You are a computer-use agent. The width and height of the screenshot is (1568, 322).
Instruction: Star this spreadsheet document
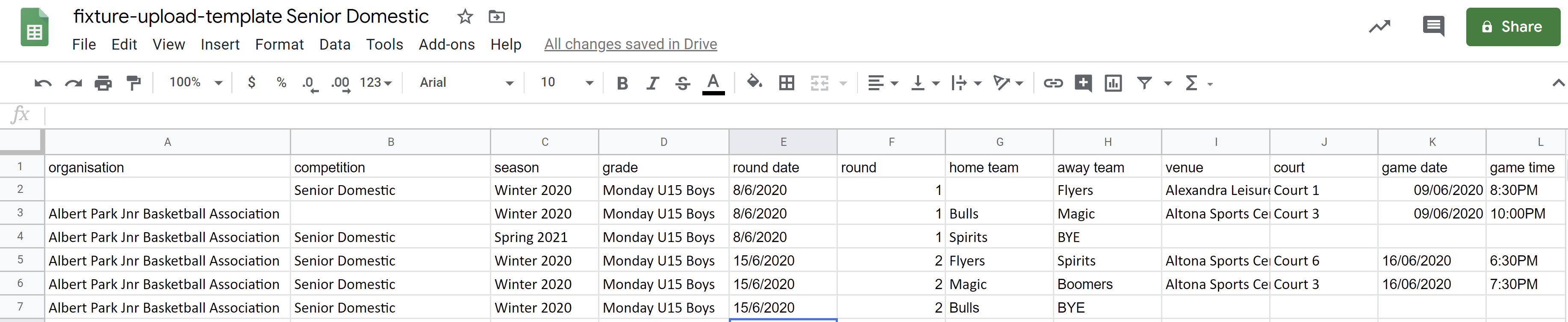tap(465, 16)
